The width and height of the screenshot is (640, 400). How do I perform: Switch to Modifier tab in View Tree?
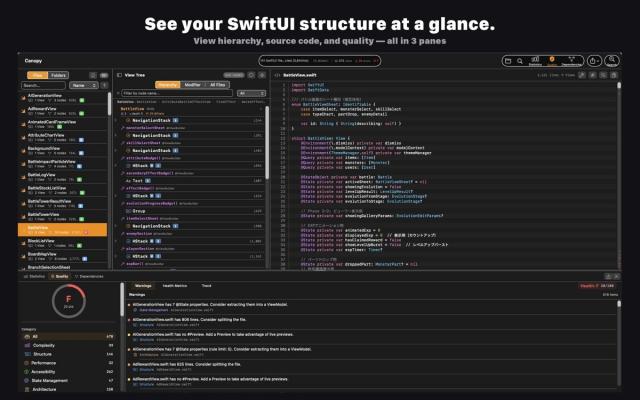(192, 85)
